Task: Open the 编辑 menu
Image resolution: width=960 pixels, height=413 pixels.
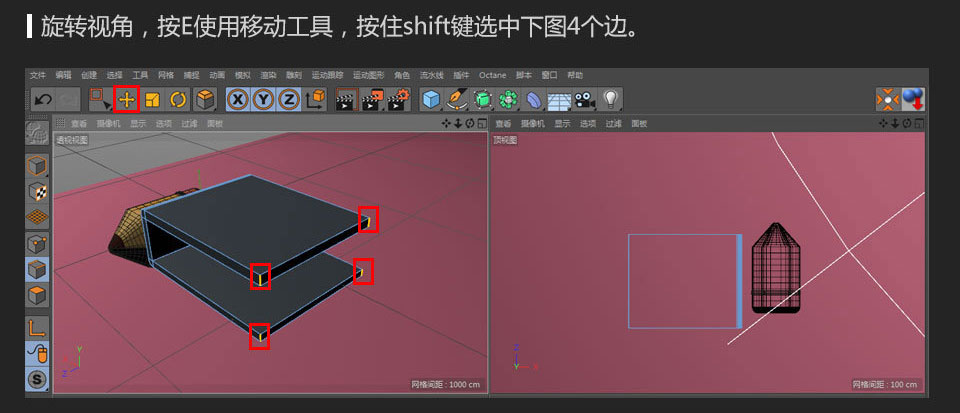Action: click(64, 75)
